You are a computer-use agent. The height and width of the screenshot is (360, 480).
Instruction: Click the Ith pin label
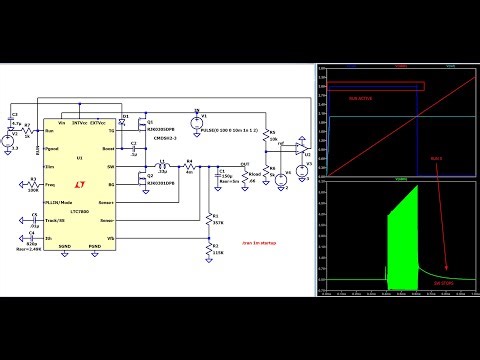pos(48,238)
